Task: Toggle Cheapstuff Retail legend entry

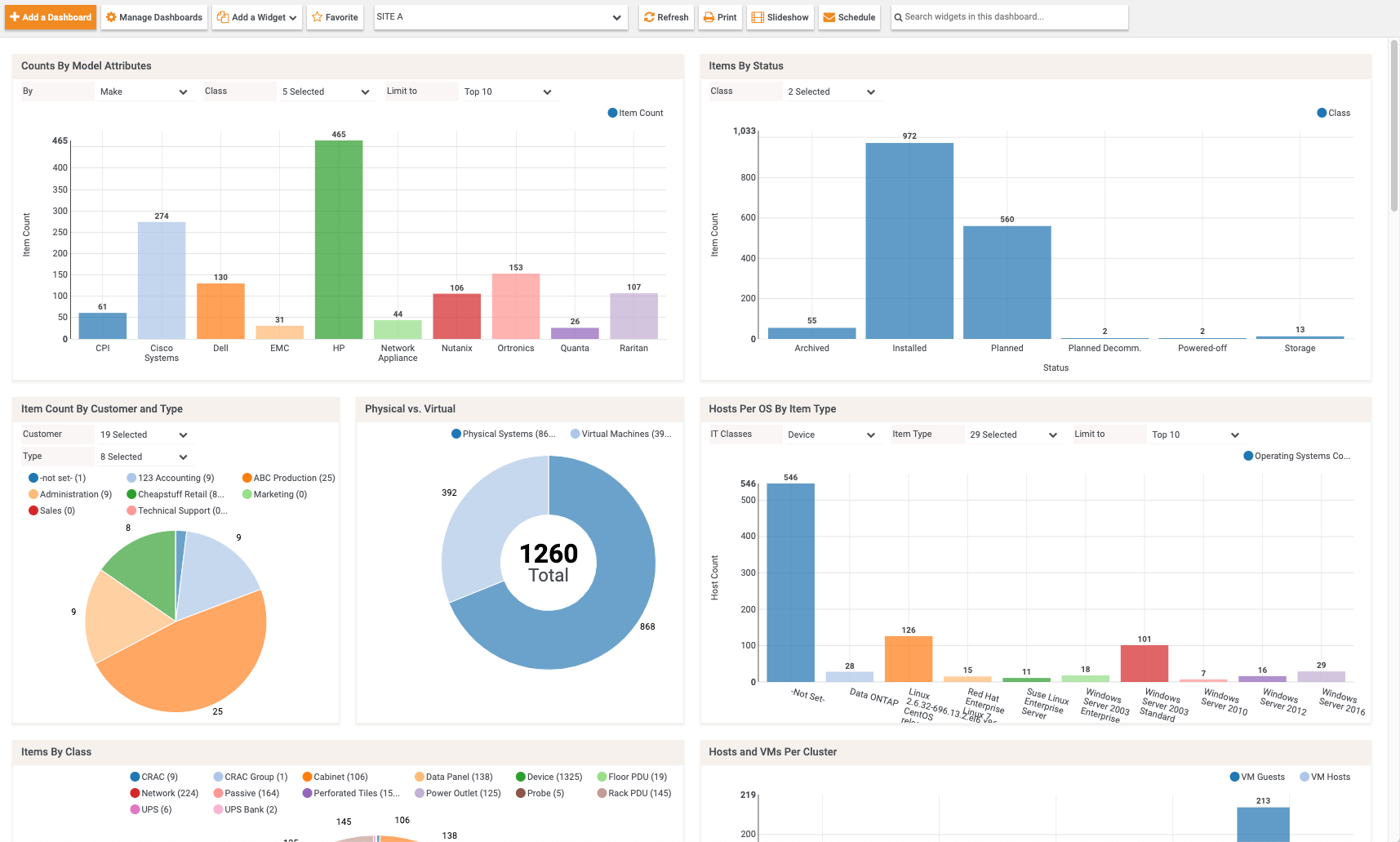Action: pyautogui.click(x=176, y=495)
